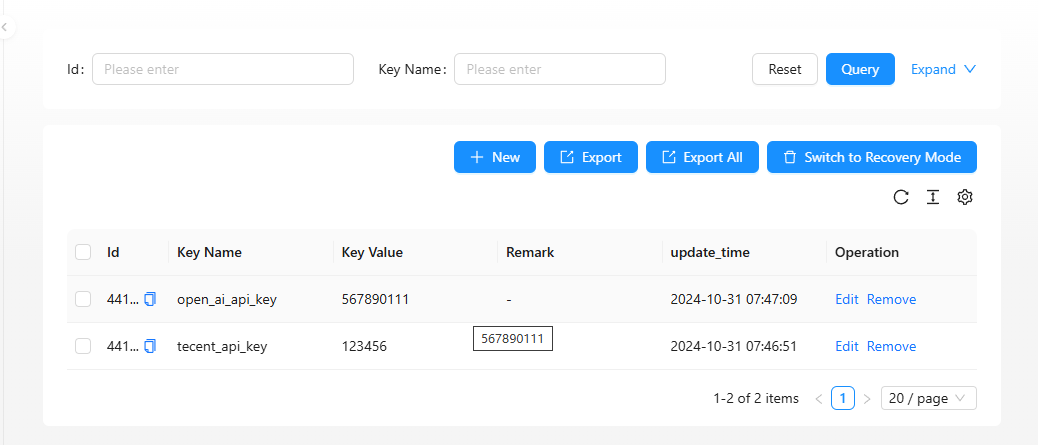
Task: Open the table density icon
Action: pos(933,197)
